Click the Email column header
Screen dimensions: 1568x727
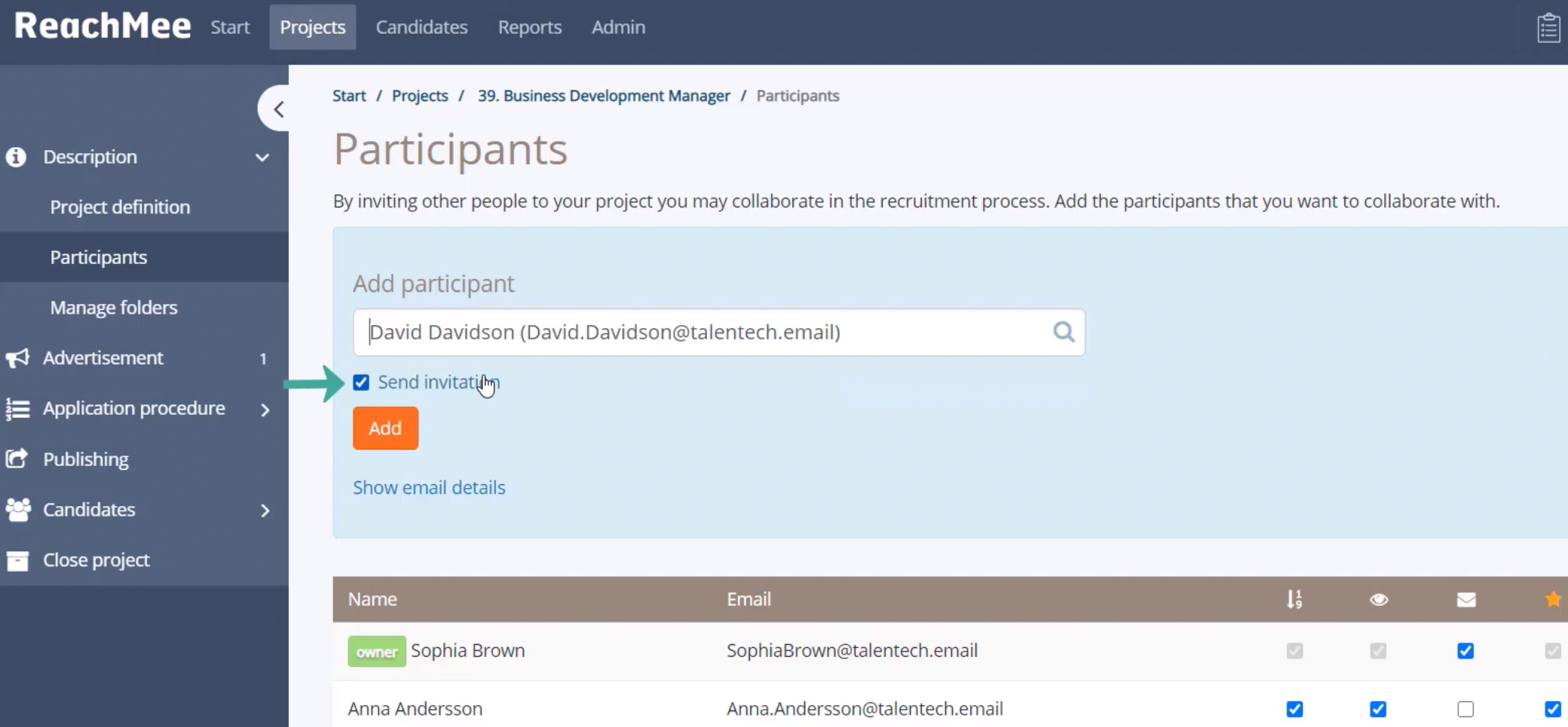(x=749, y=600)
